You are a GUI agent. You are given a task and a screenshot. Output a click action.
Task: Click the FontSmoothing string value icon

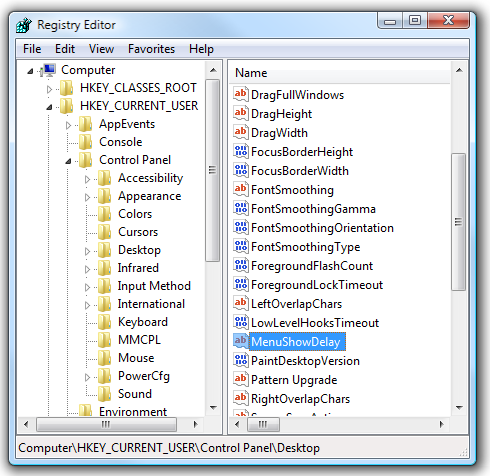coord(241,189)
